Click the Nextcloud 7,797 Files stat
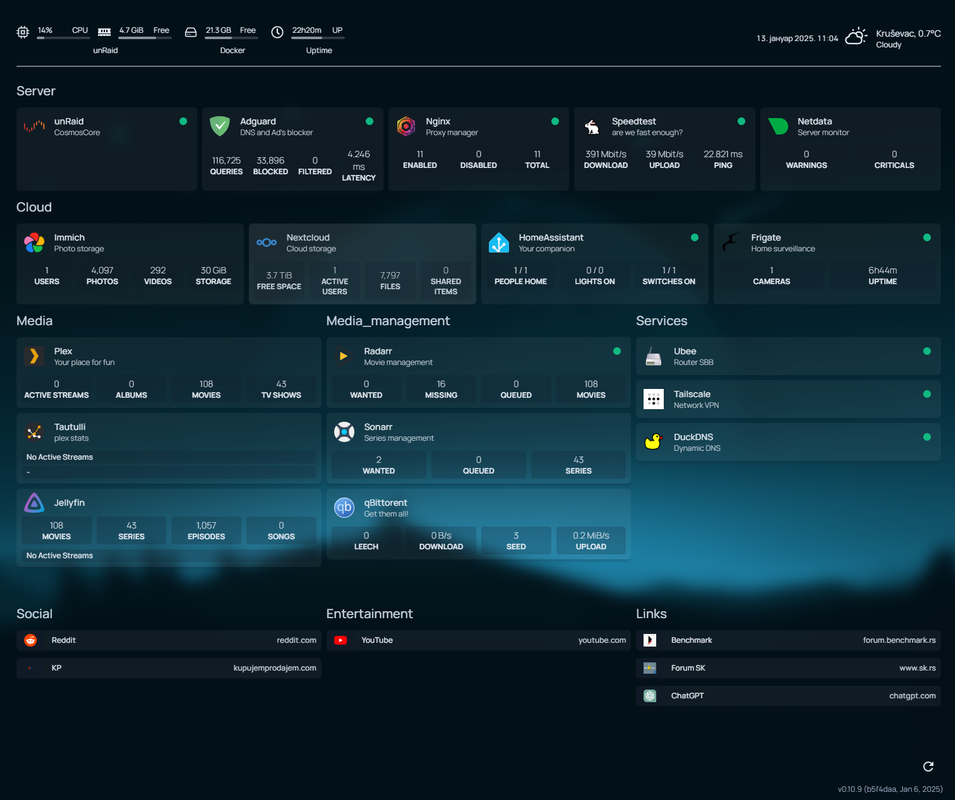Image resolution: width=955 pixels, height=800 pixels. click(390, 281)
